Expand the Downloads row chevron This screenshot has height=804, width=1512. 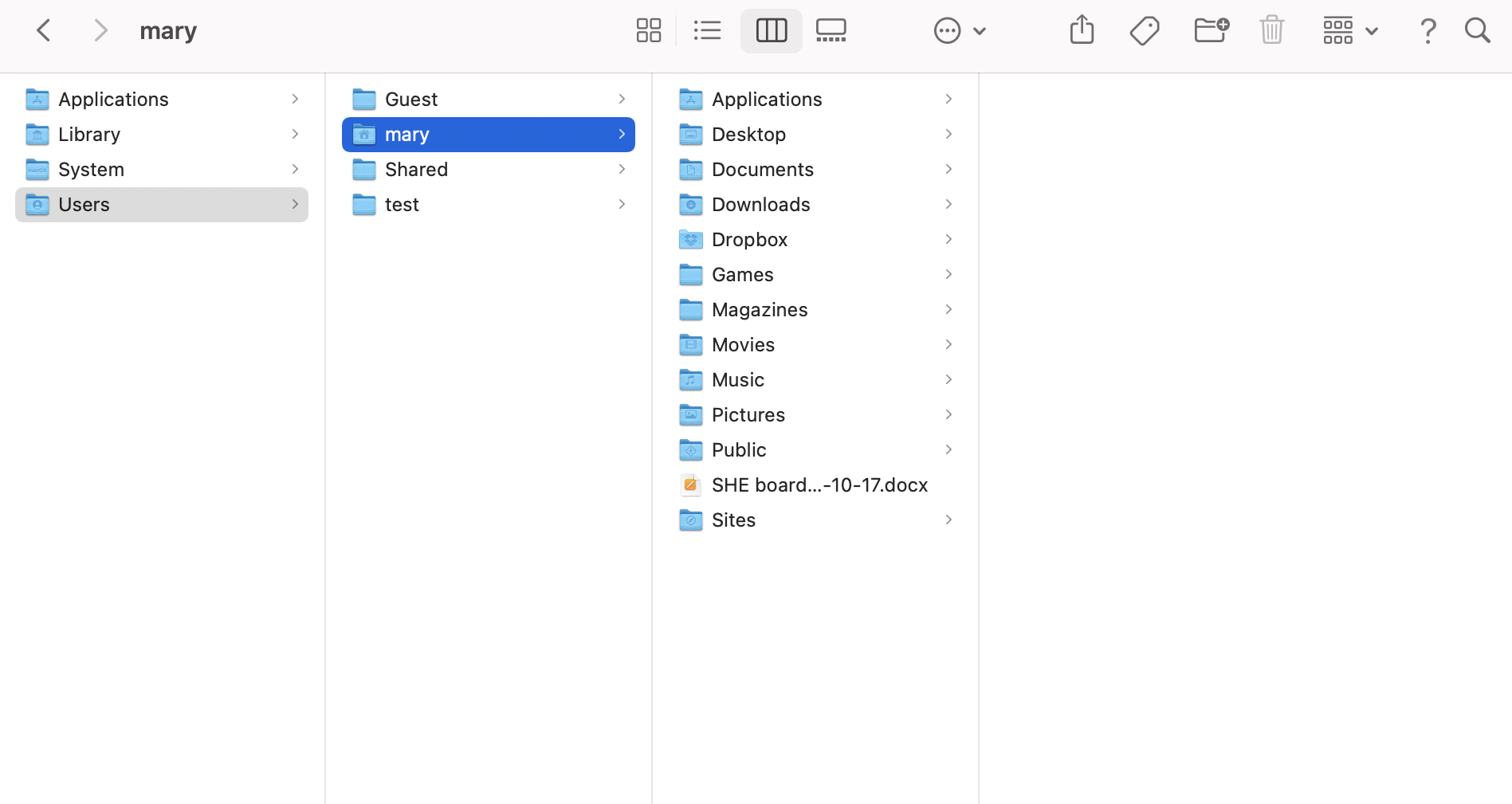pyautogui.click(x=948, y=204)
